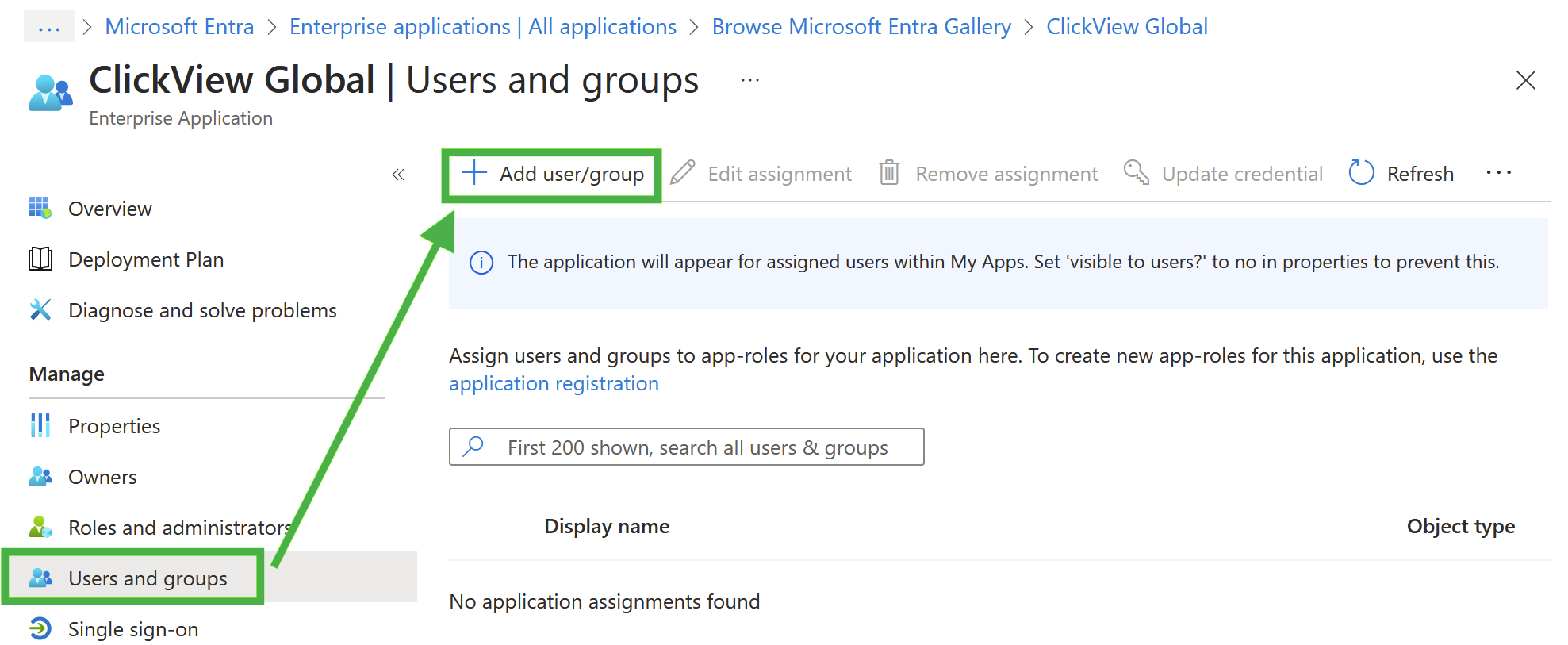Click the search users & groups field
This screenshot has height=645, width=1568.
coord(687,447)
